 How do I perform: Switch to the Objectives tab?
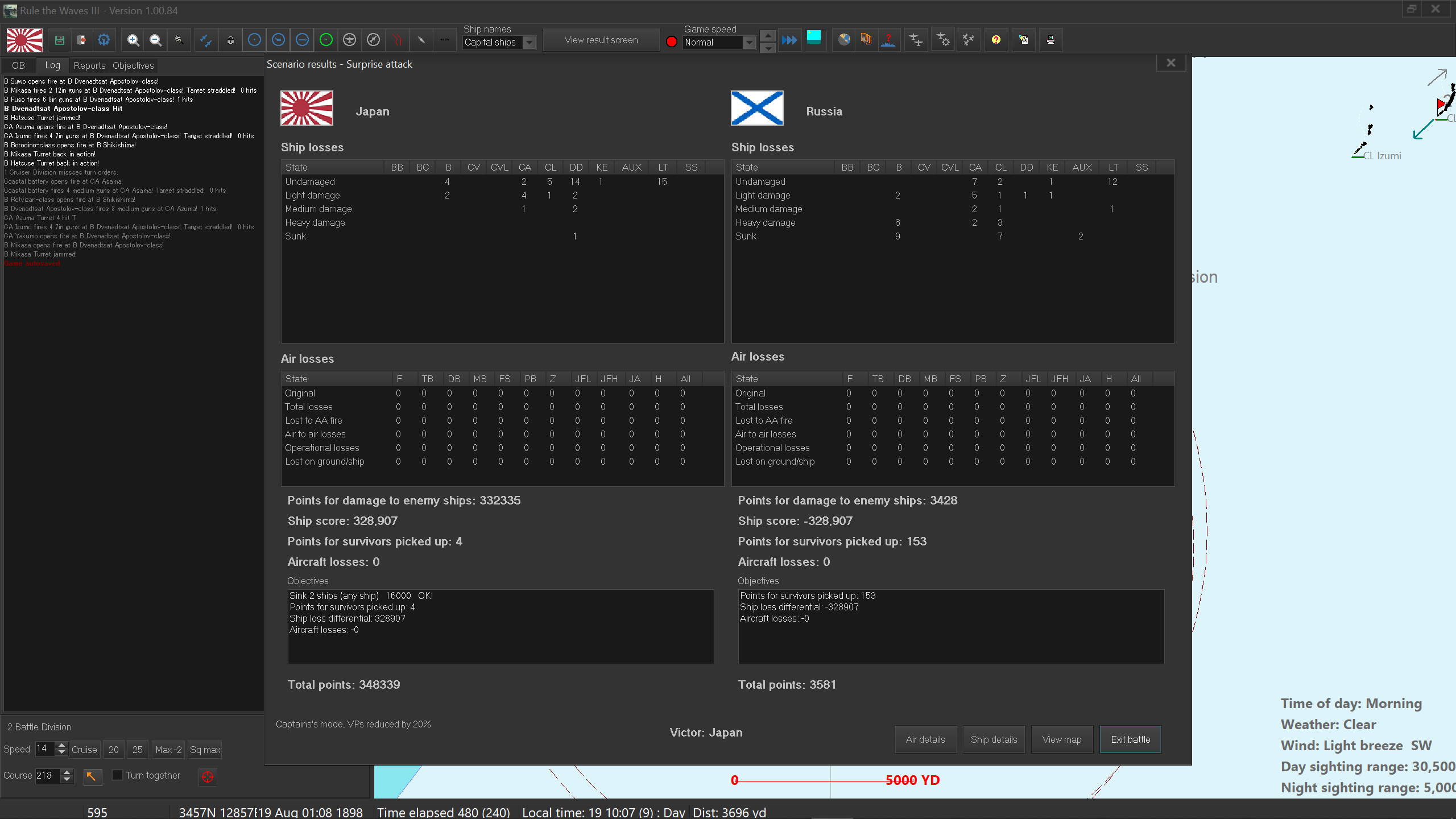click(x=133, y=65)
